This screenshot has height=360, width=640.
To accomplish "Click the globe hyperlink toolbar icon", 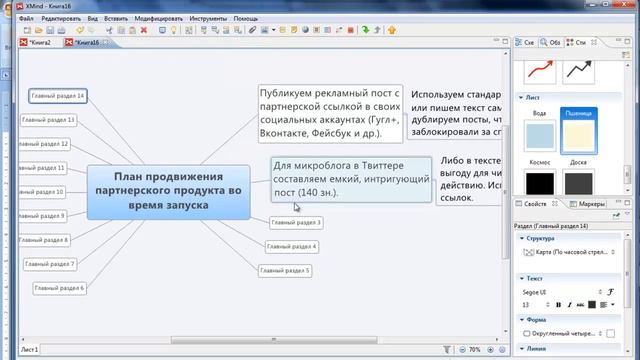I will (x=305, y=30).
